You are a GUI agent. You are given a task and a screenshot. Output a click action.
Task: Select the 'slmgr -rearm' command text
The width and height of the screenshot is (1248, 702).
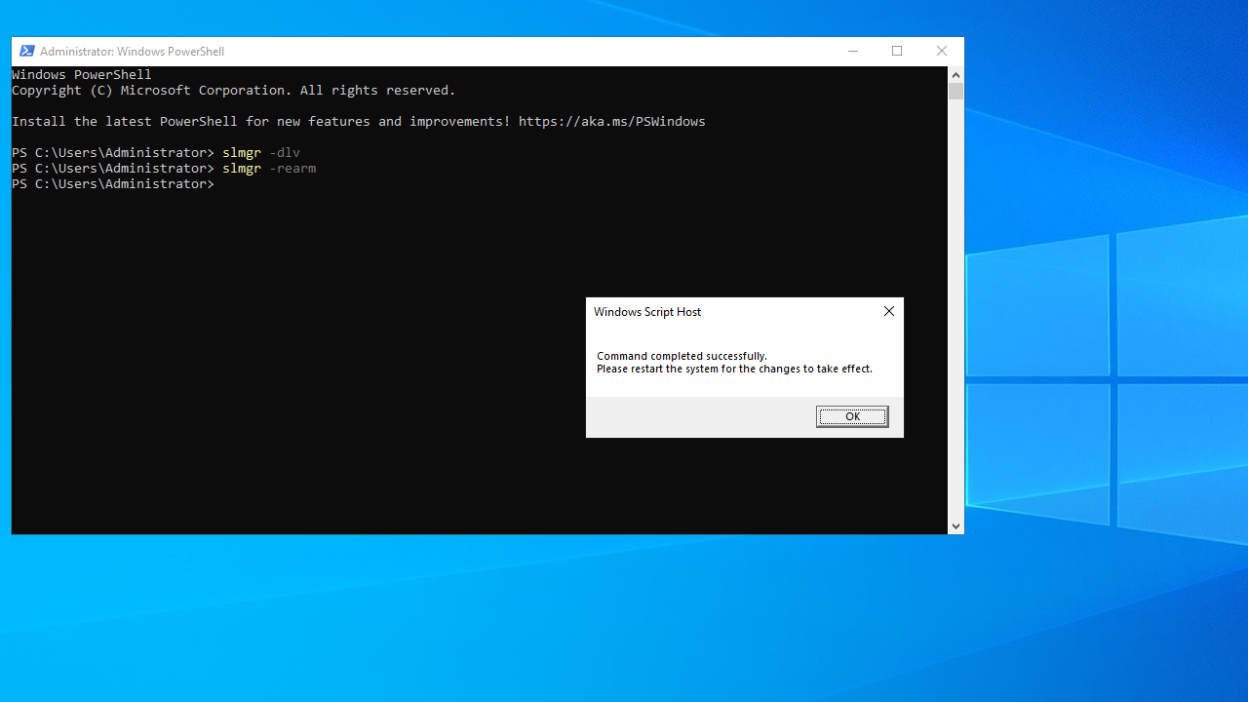pos(270,168)
